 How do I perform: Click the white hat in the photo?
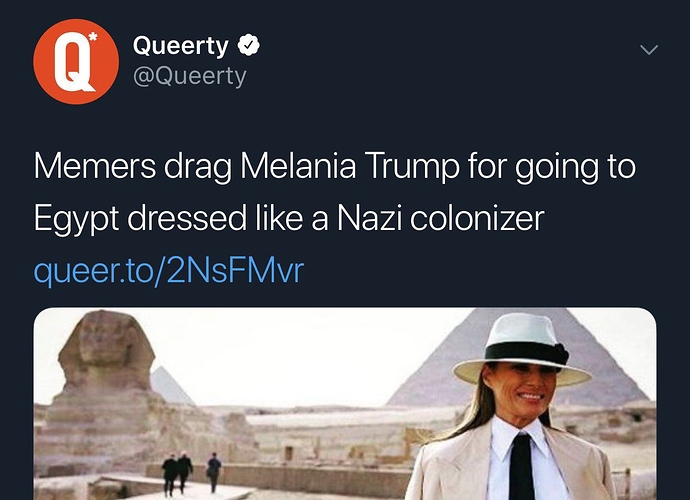[x=521, y=350]
